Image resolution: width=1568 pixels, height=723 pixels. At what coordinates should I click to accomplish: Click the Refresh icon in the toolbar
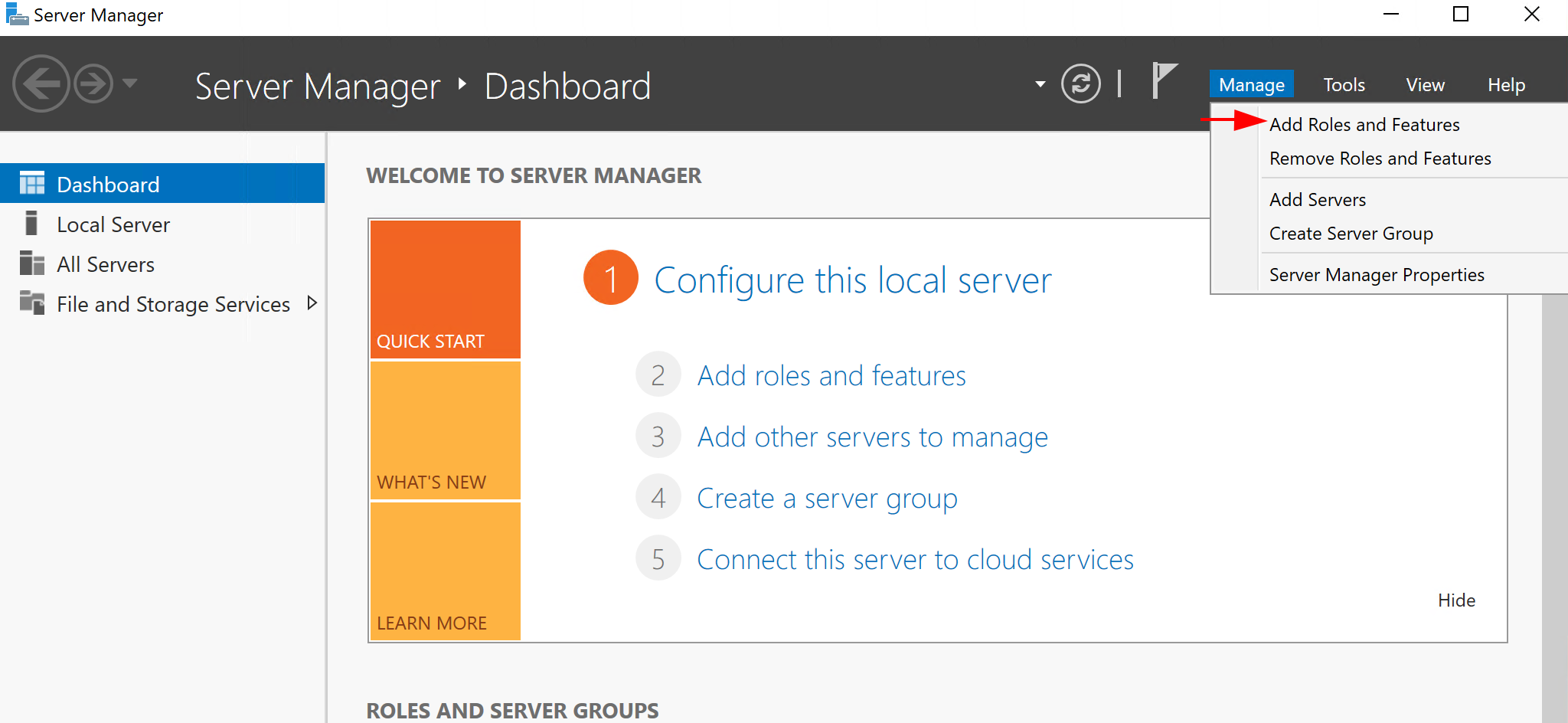coord(1080,83)
